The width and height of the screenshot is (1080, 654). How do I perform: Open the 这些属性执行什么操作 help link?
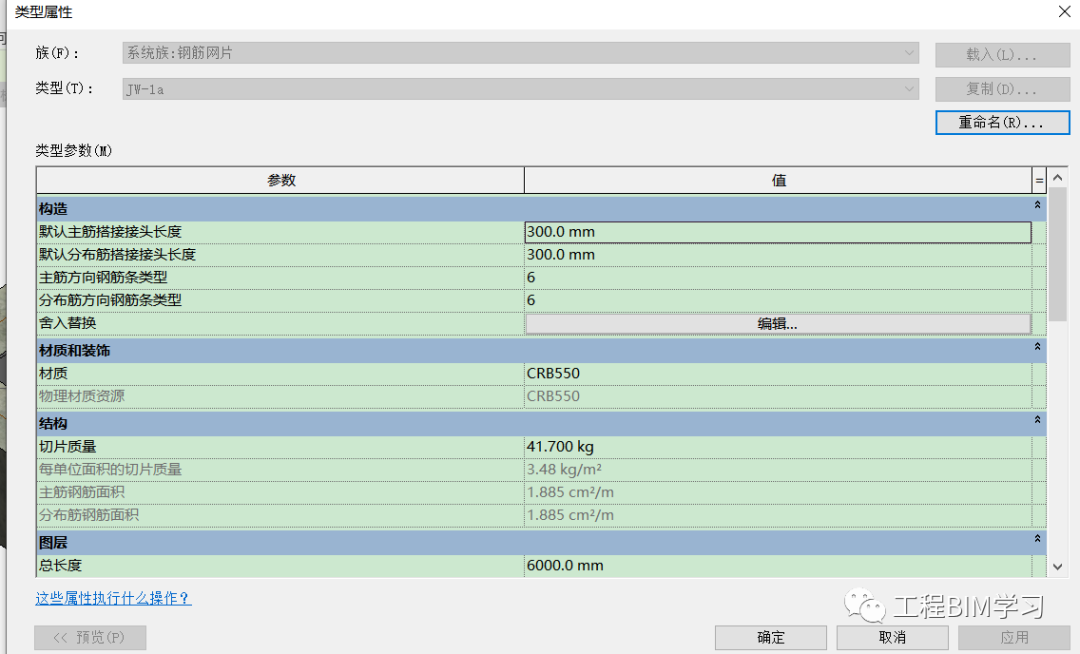coord(114,598)
